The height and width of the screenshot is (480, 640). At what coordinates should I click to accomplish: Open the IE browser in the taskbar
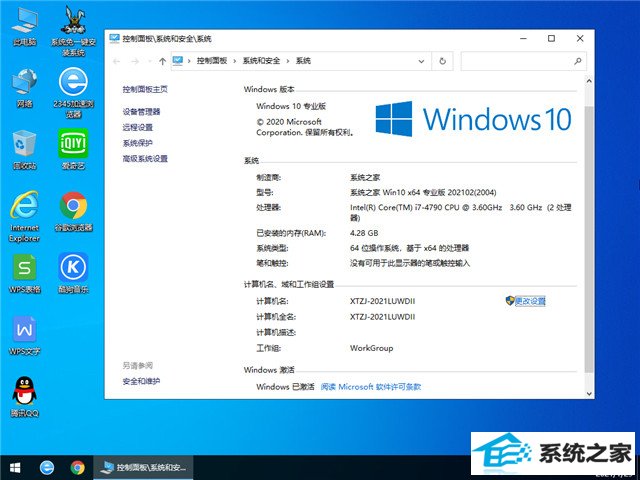click(x=47, y=467)
